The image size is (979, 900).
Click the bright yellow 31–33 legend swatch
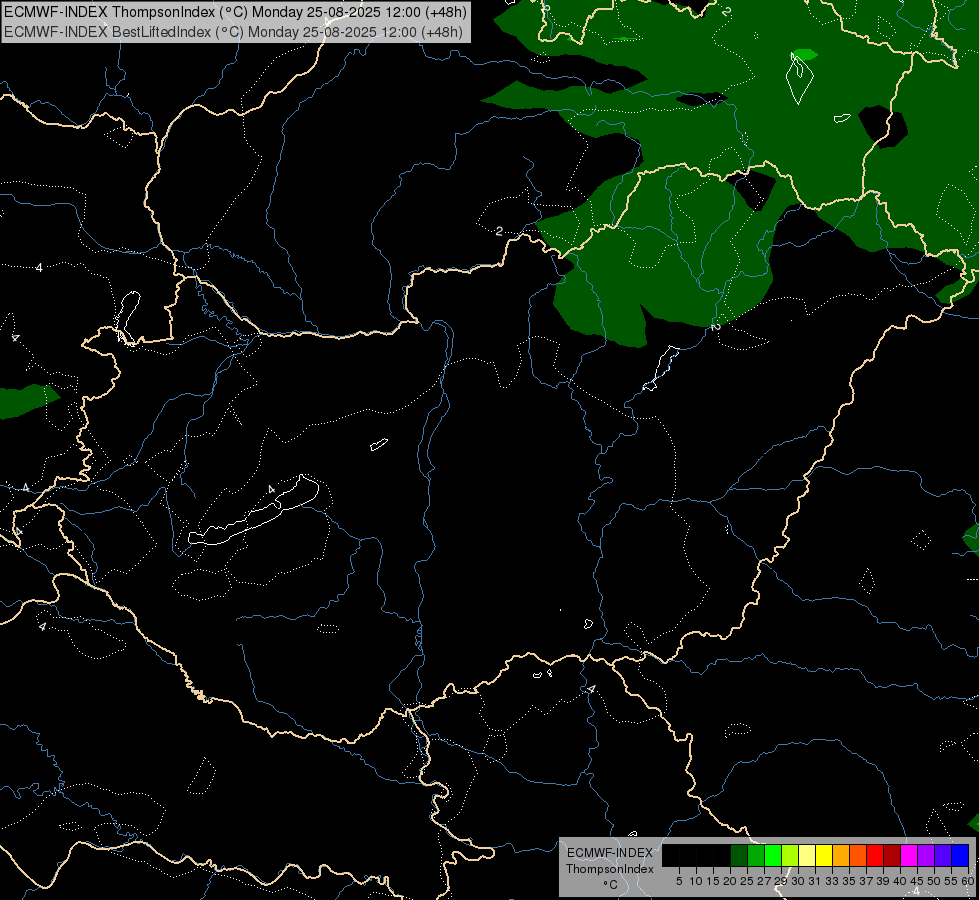coord(824,856)
